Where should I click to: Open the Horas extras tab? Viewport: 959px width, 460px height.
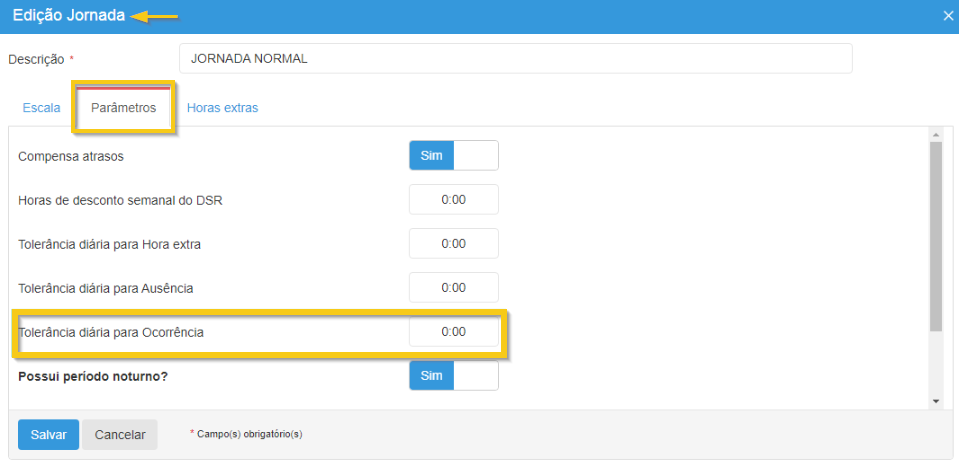222,108
